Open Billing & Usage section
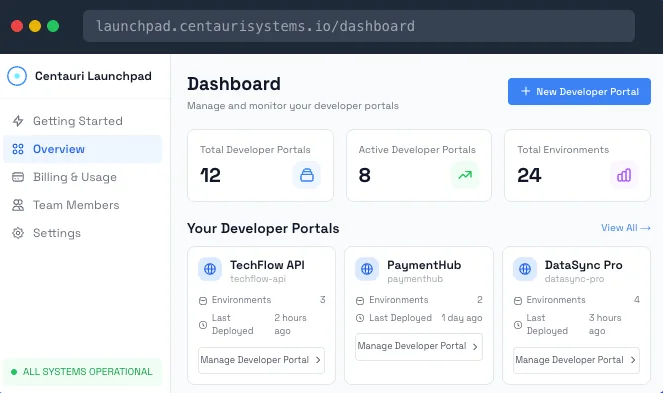The width and height of the screenshot is (663, 393). [x=82, y=177]
